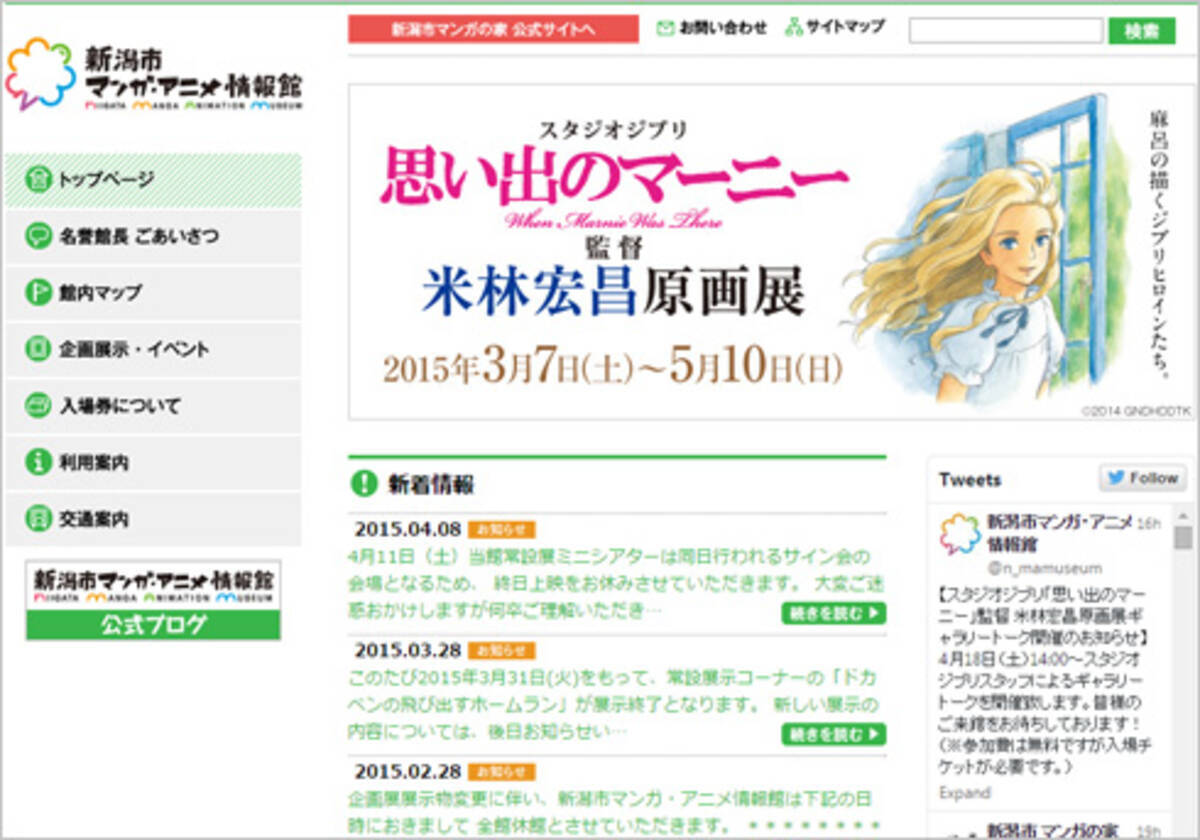
Task: Read more of the 2015.03.28 news item
Action: tap(833, 734)
